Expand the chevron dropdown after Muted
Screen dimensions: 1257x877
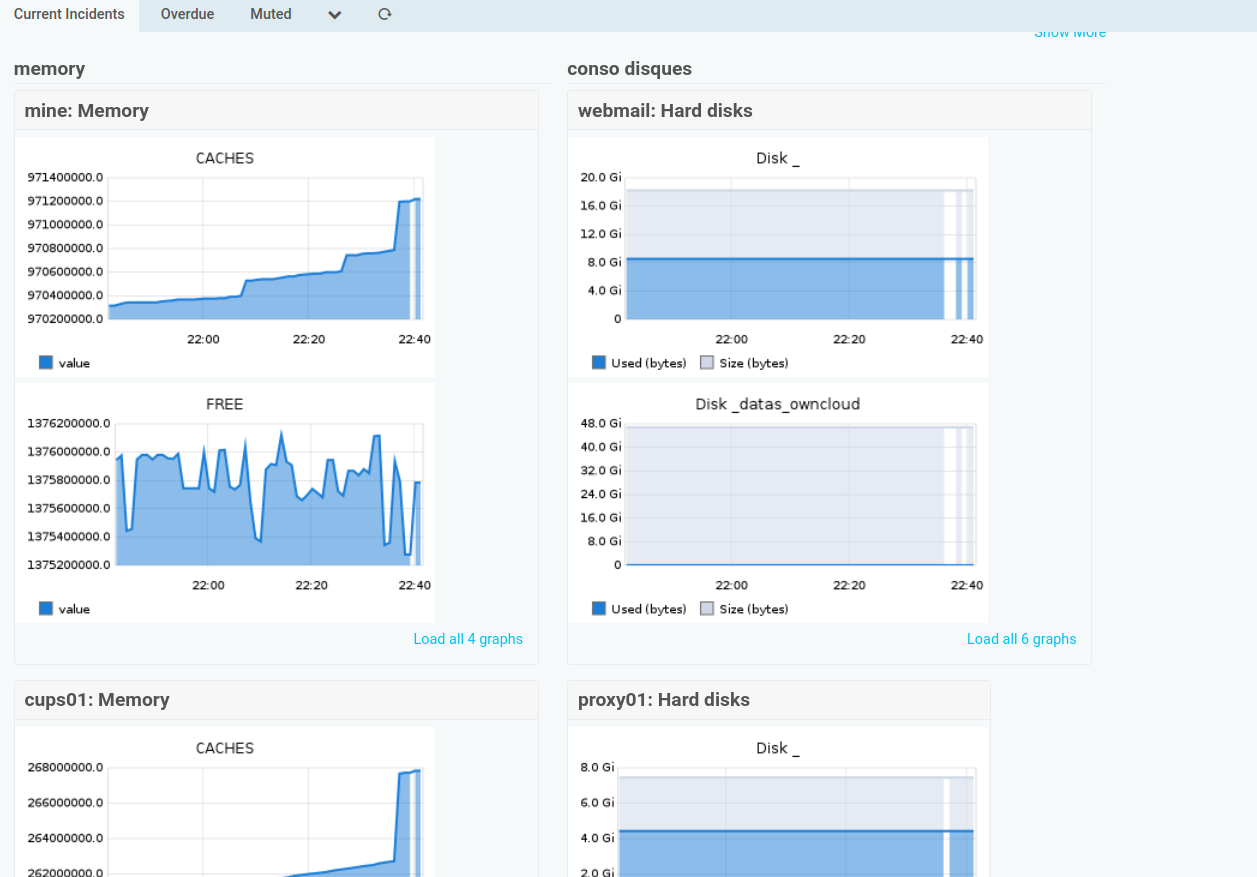[x=335, y=15]
